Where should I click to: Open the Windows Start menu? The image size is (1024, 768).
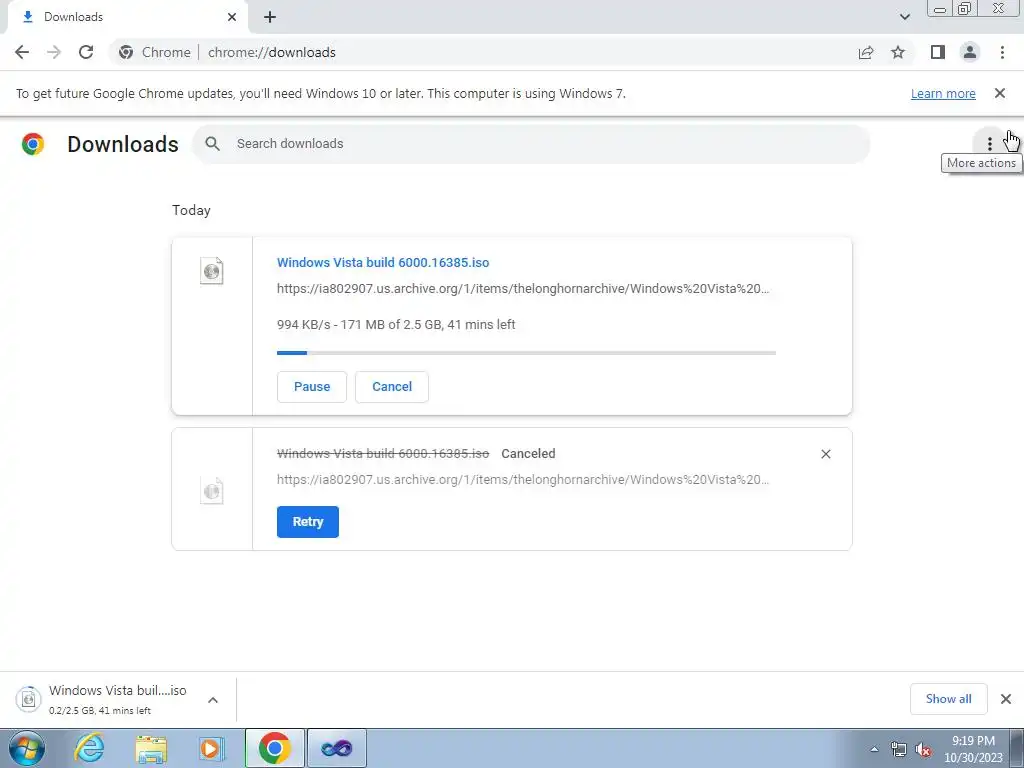(26, 748)
